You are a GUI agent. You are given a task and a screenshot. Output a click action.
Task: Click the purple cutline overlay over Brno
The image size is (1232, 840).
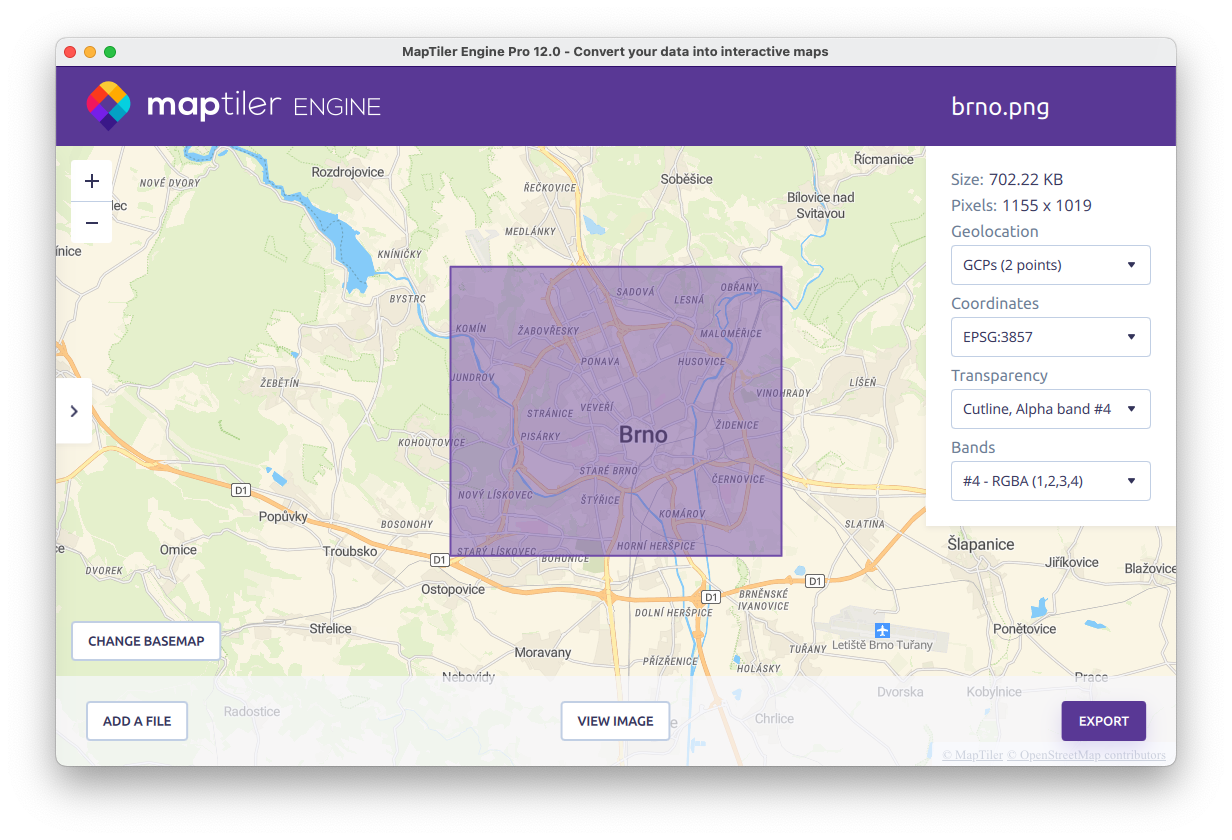616,410
